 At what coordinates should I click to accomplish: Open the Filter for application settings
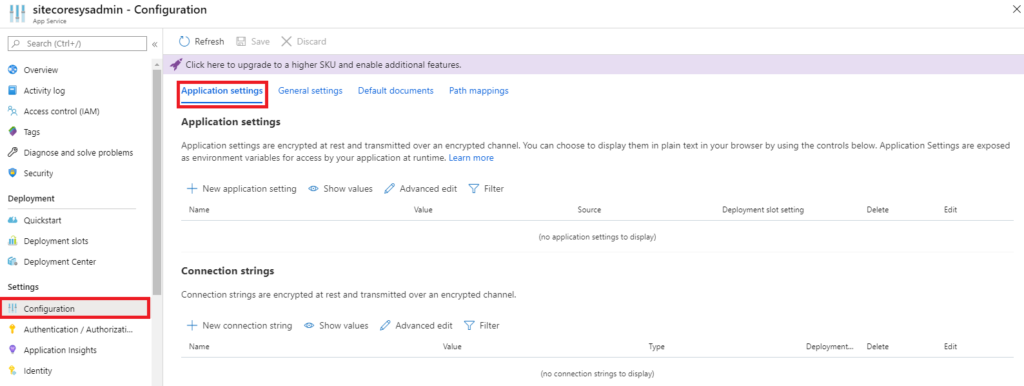click(x=487, y=188)
